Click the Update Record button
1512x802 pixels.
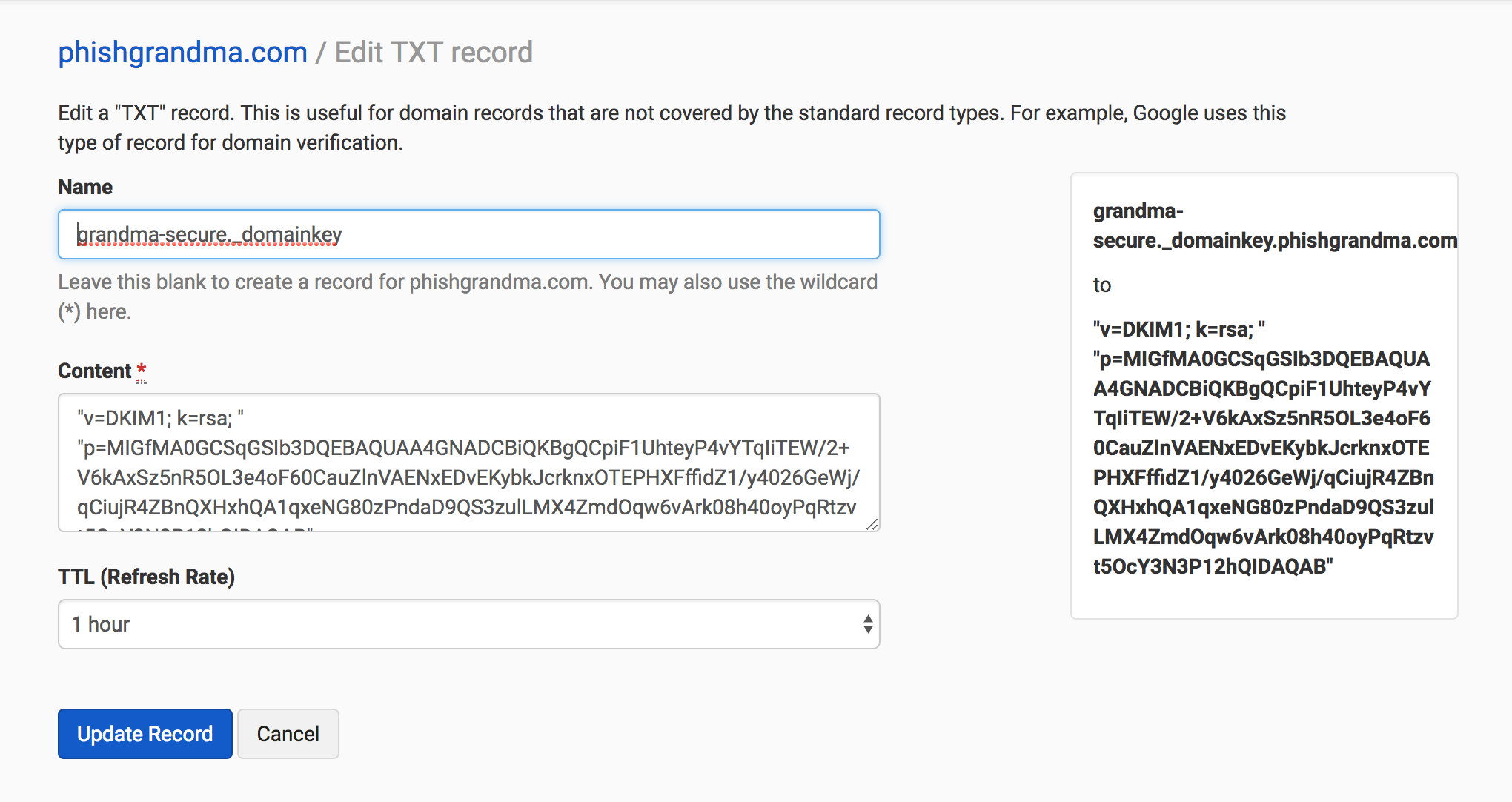click(145, 734)
